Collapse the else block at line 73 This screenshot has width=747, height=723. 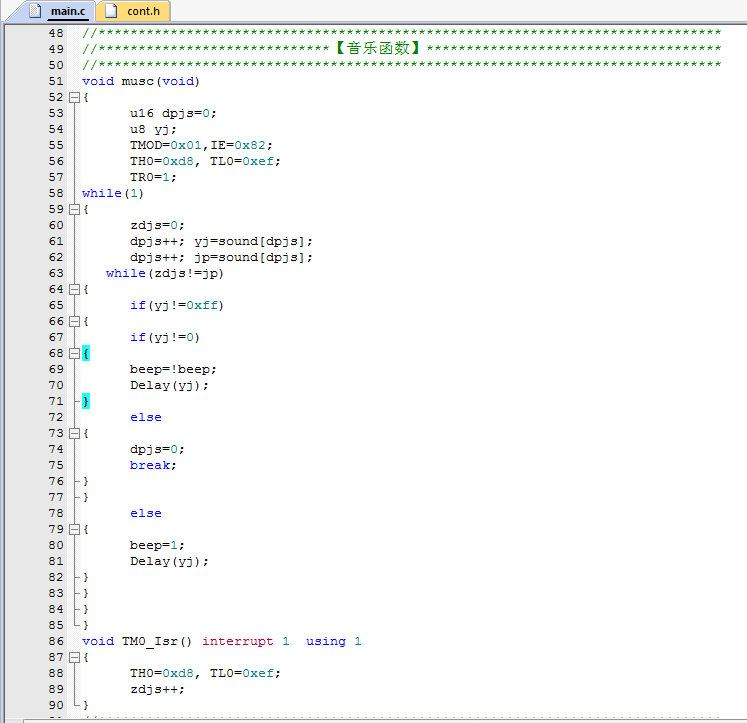point(74,433)
